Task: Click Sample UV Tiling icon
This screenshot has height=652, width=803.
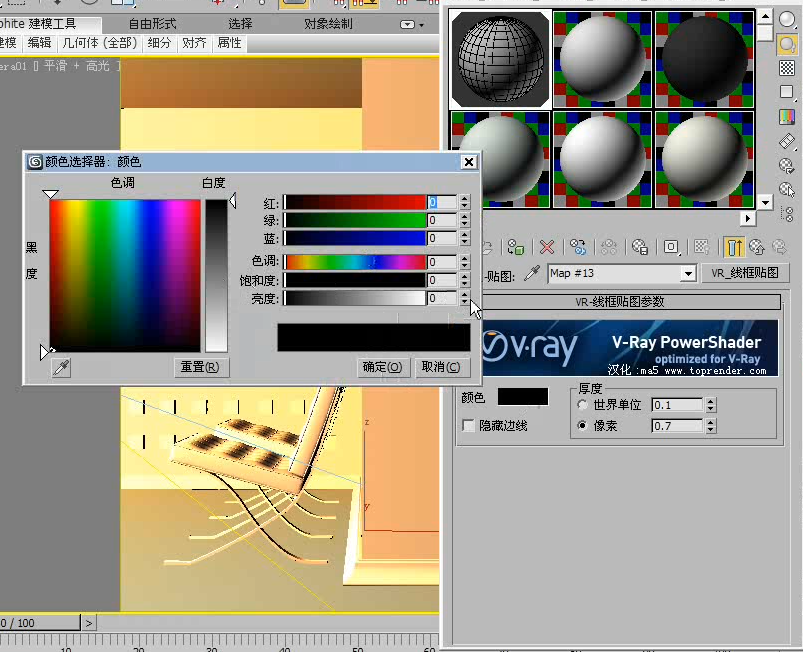Action: pyautogui.click(x=787, y=92)
